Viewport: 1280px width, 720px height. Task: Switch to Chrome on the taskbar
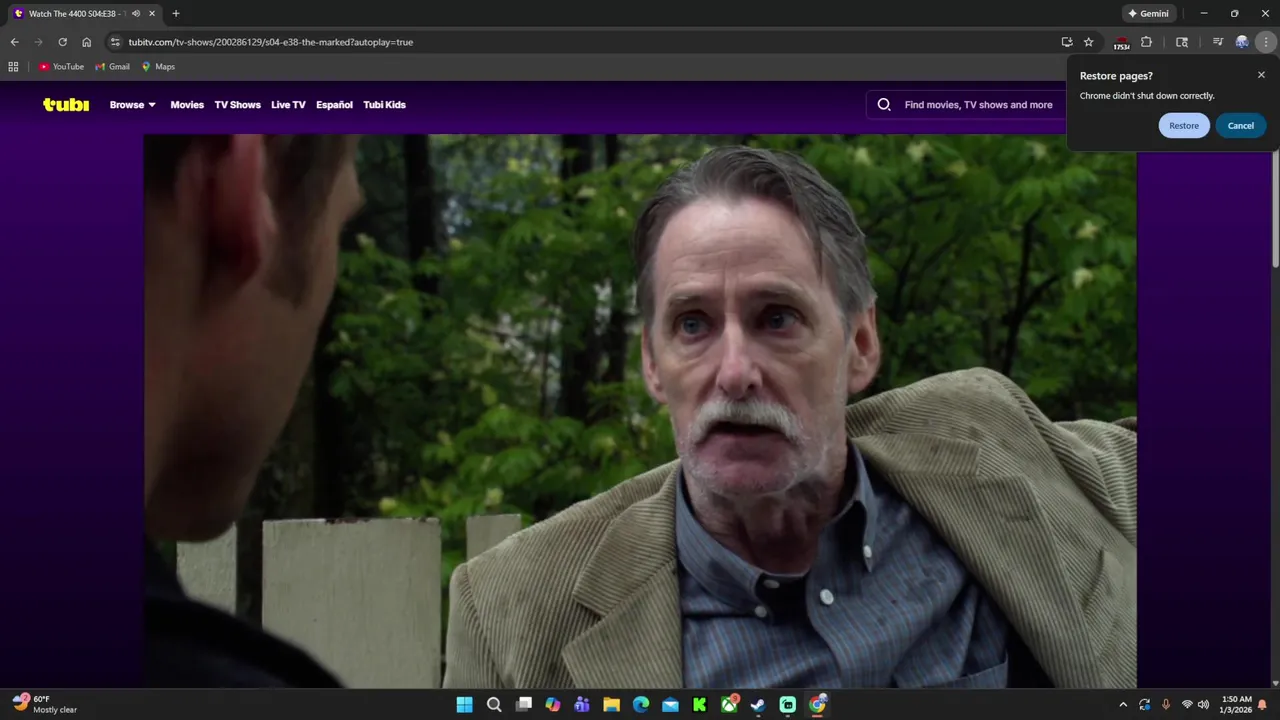pyautogui.click(x=817, y=704)
